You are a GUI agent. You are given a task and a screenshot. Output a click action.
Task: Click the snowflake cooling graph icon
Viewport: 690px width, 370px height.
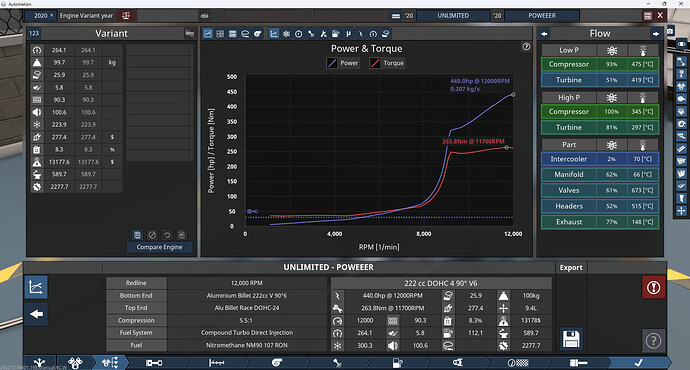coord(286,33)
